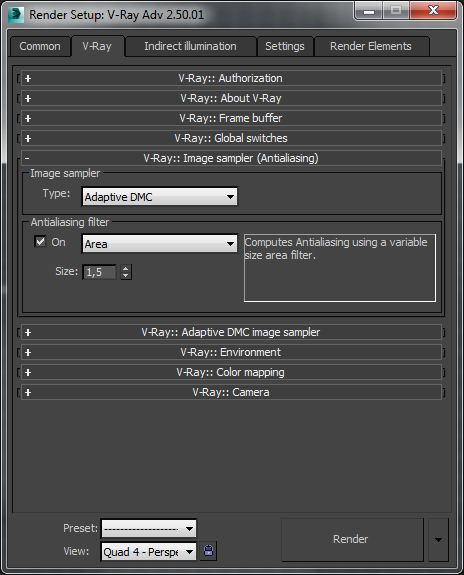
Task: Click the Render button
Action: click(352, 539)
